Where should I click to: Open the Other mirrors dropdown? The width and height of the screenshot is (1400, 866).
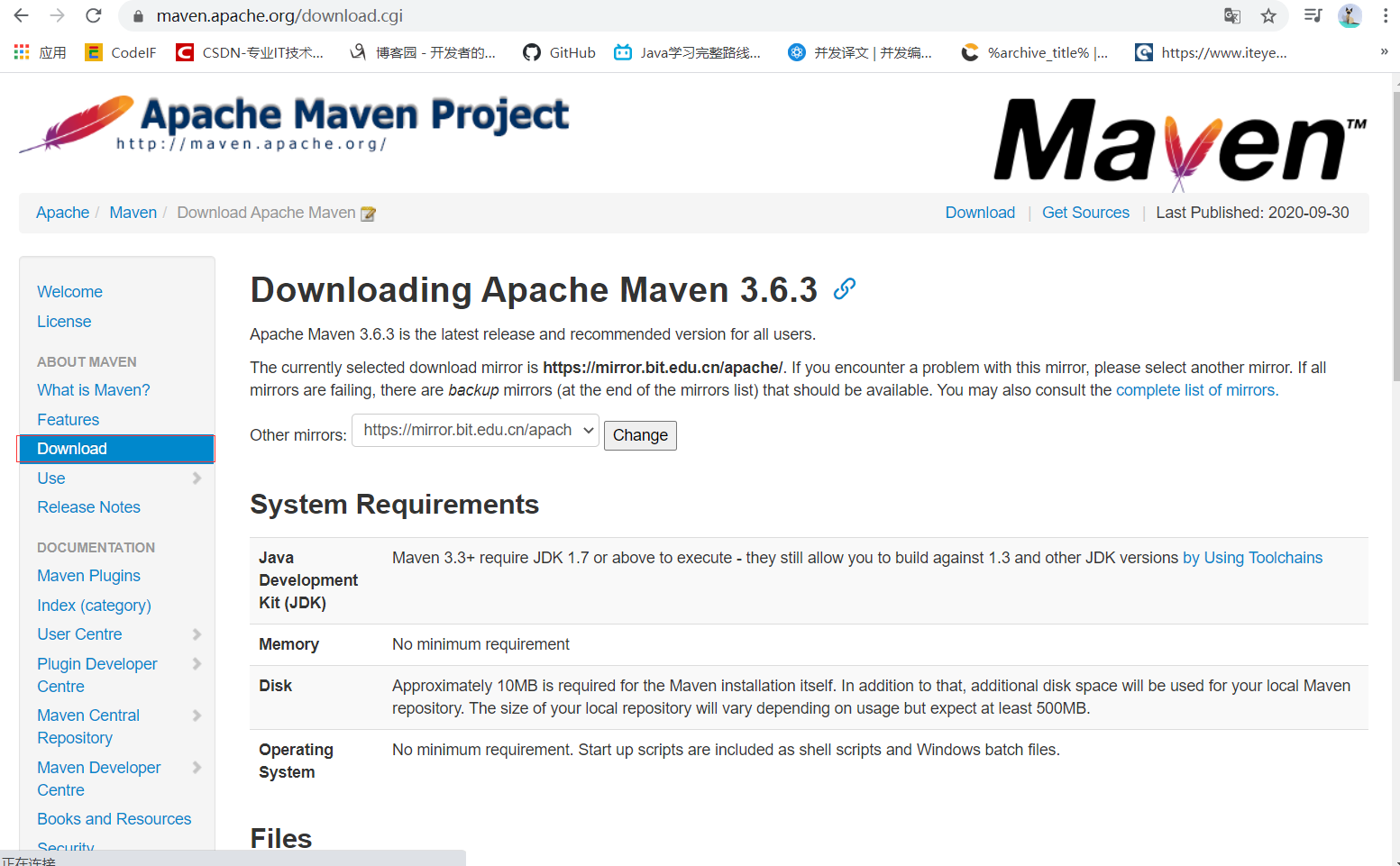click(x=475, y=431)
